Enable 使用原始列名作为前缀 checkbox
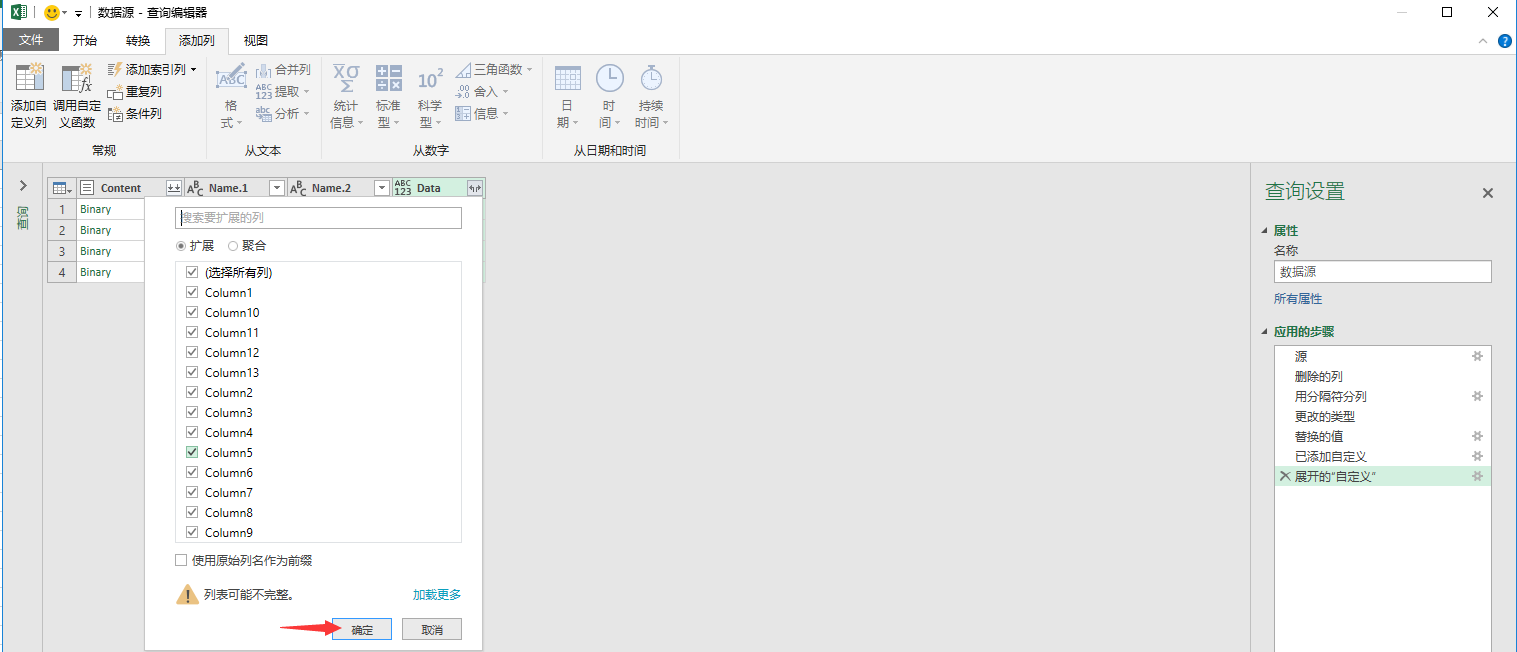 (x=181, y=561)
